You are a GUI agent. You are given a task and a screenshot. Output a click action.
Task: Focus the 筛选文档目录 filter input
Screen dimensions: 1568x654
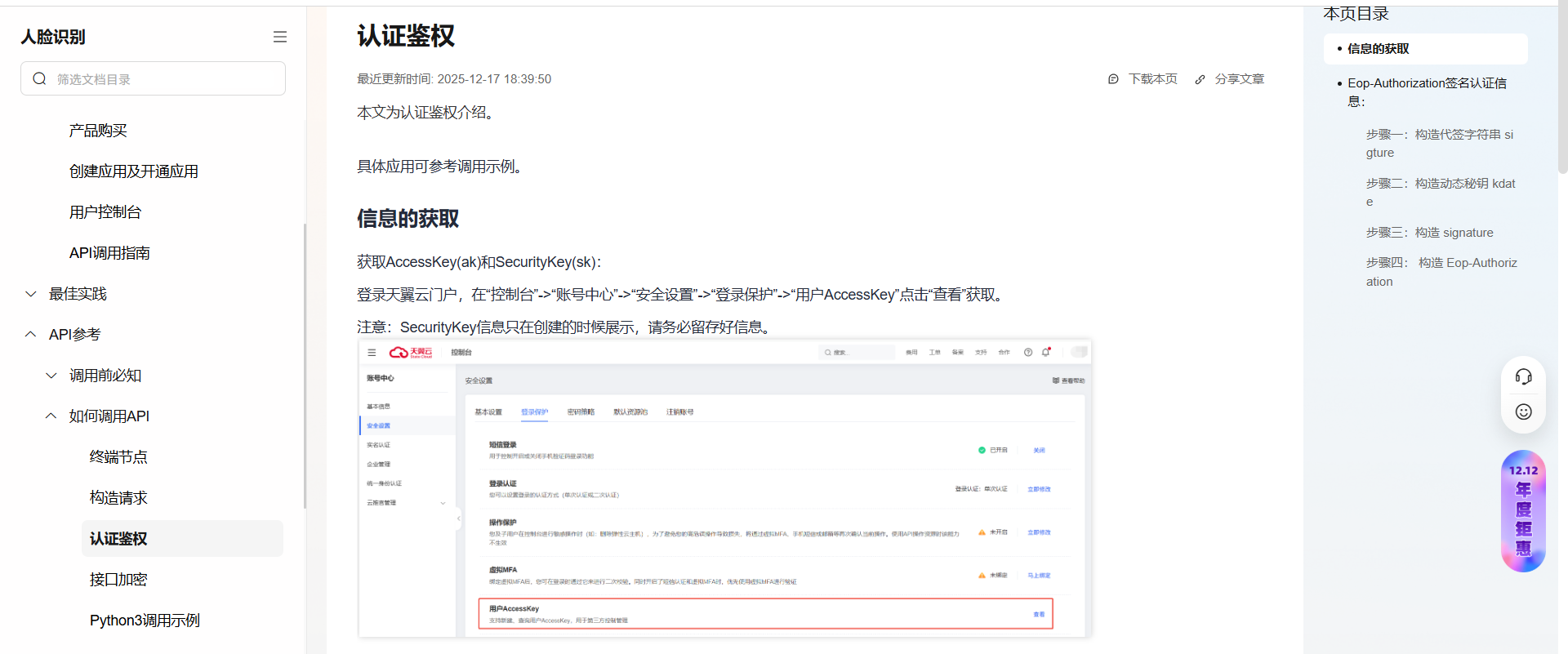153,78
